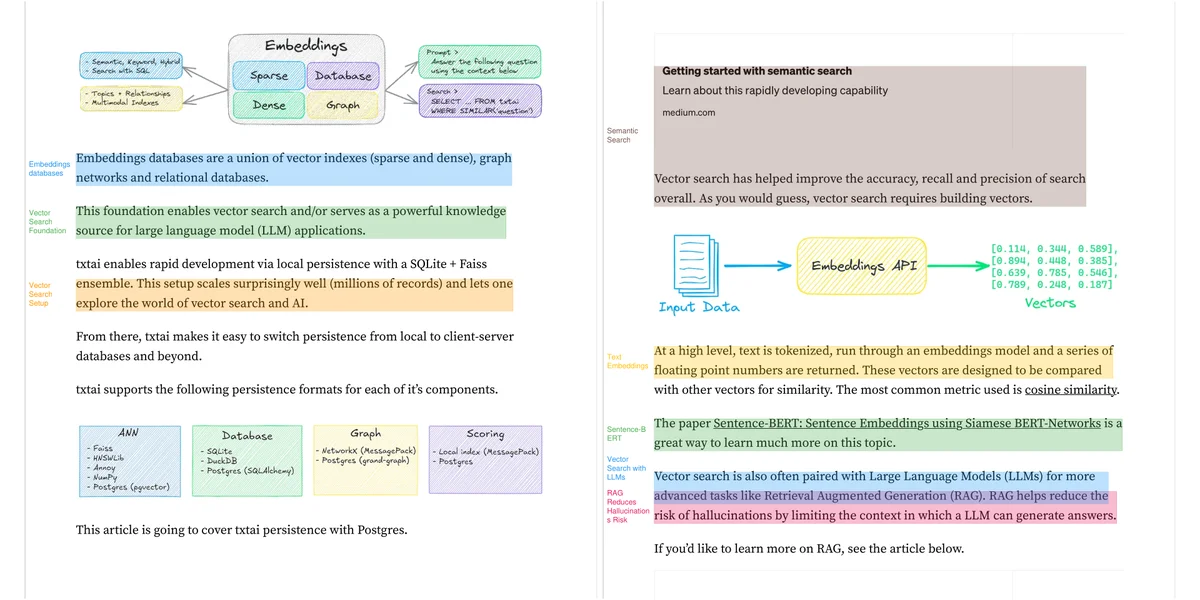The image size is (1200, 600).
Task: Open the cosine similarity link
Action: click(1071, 390)
